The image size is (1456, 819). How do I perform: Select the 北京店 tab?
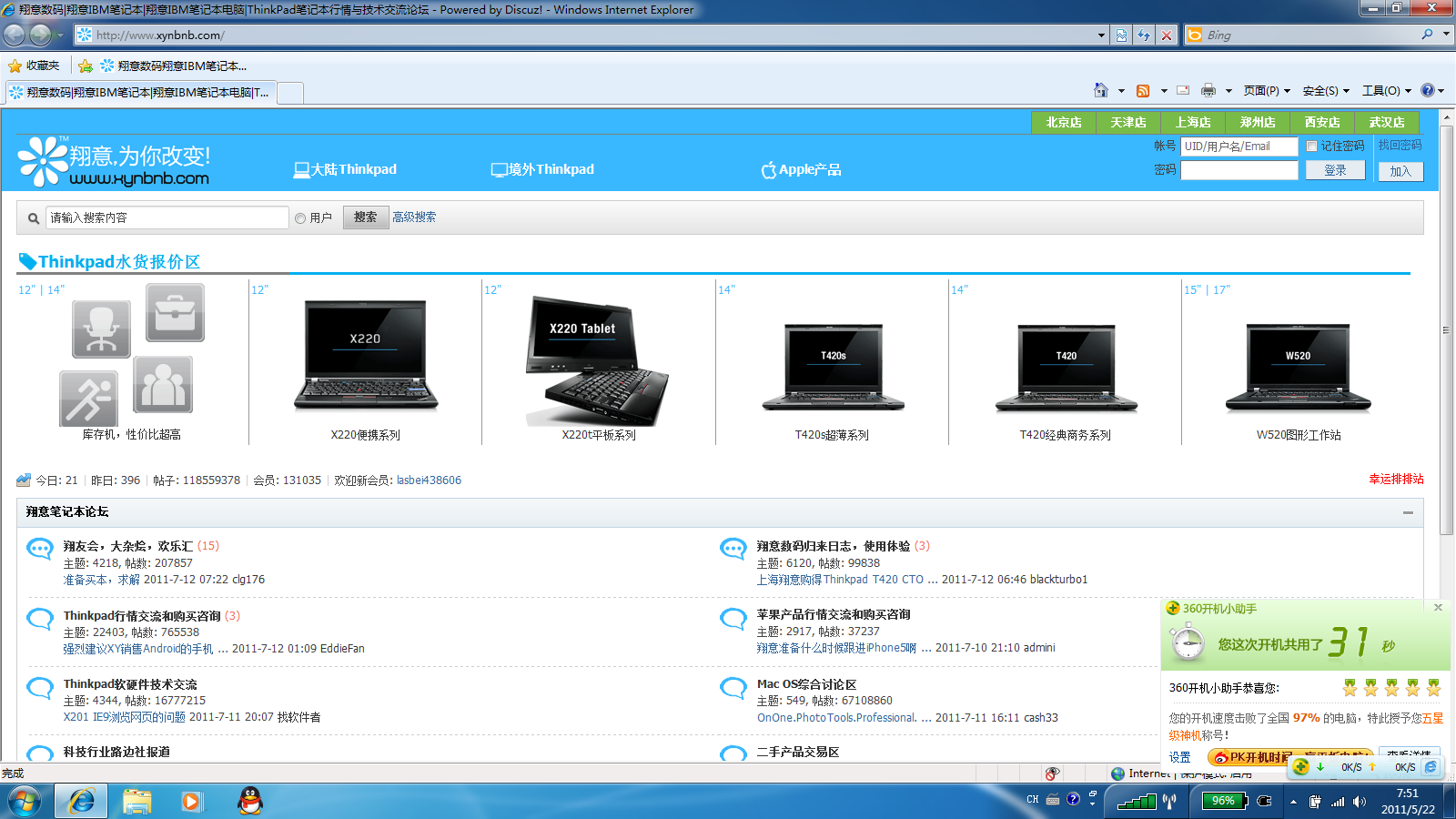click(1064, 122)
